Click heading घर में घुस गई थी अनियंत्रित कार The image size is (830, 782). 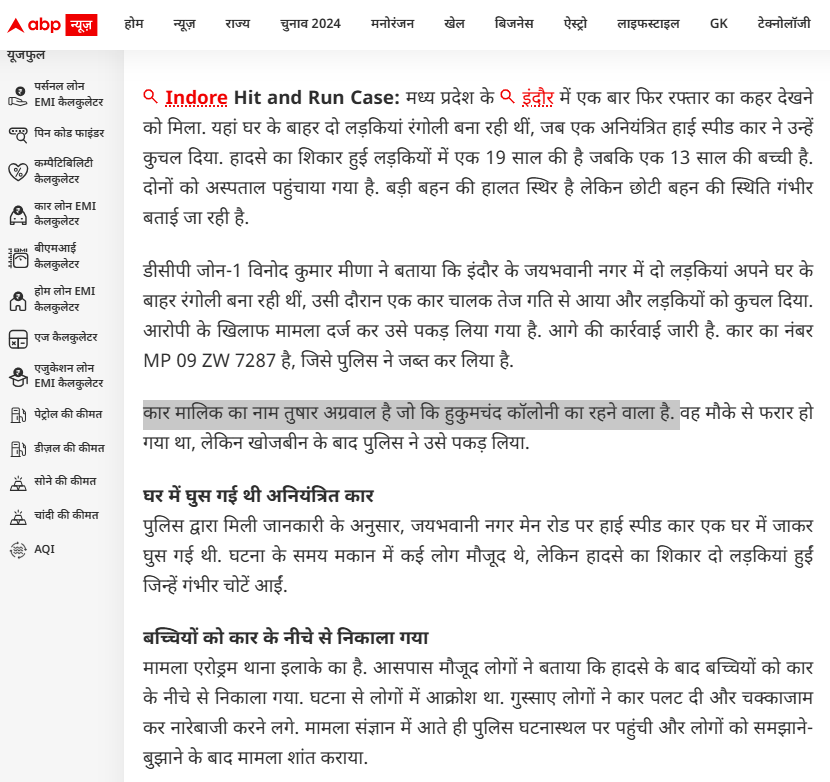pos(258,496)
